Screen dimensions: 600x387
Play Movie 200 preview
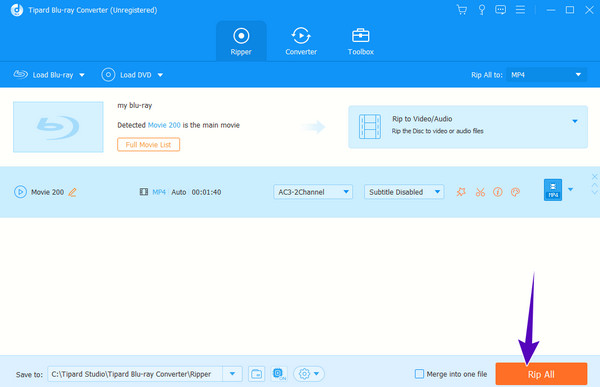pyautogui.click(x=20, y=192)
